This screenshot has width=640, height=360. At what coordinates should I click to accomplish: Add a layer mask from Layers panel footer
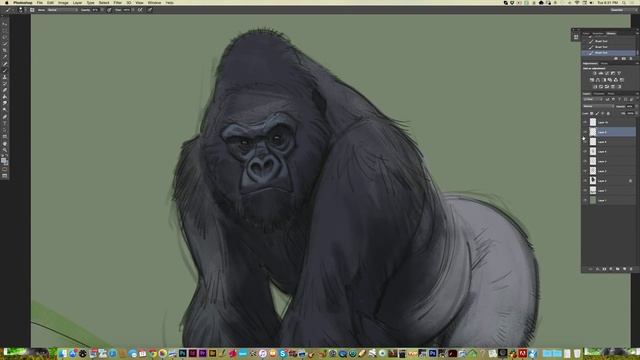click(604, 269)
